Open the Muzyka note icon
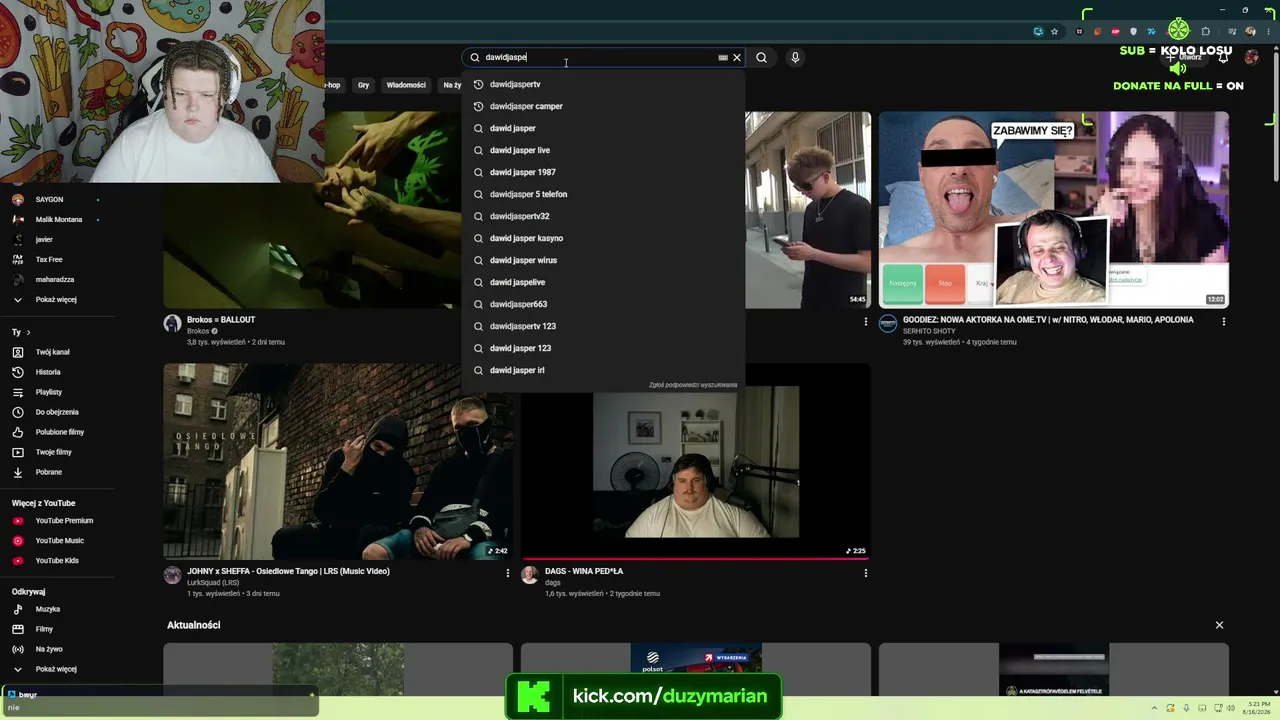Image resolution: width=1280 pixels, height=720 pixels. coord(18,609)
